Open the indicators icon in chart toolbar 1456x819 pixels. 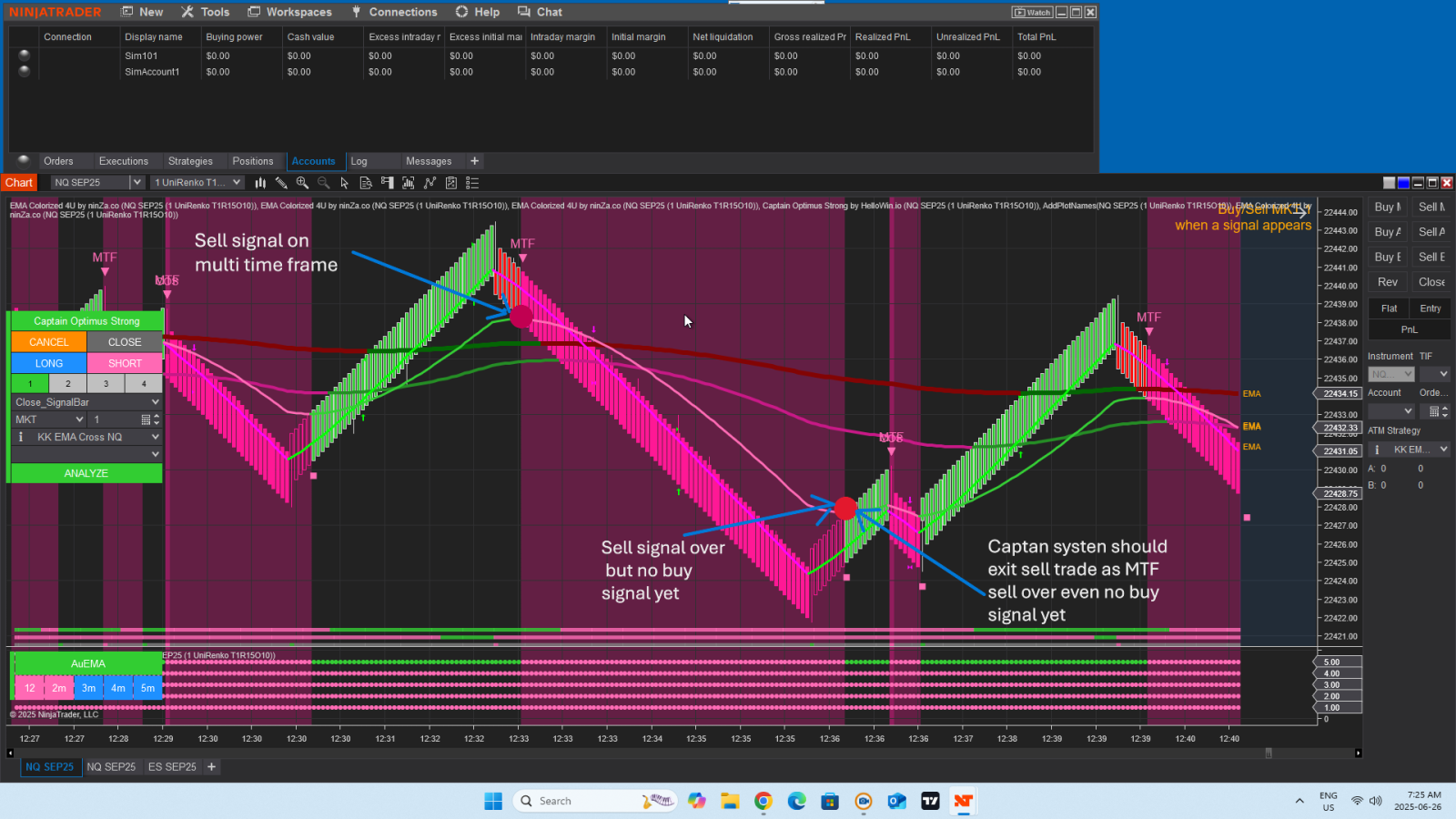[x=430, y=183]
